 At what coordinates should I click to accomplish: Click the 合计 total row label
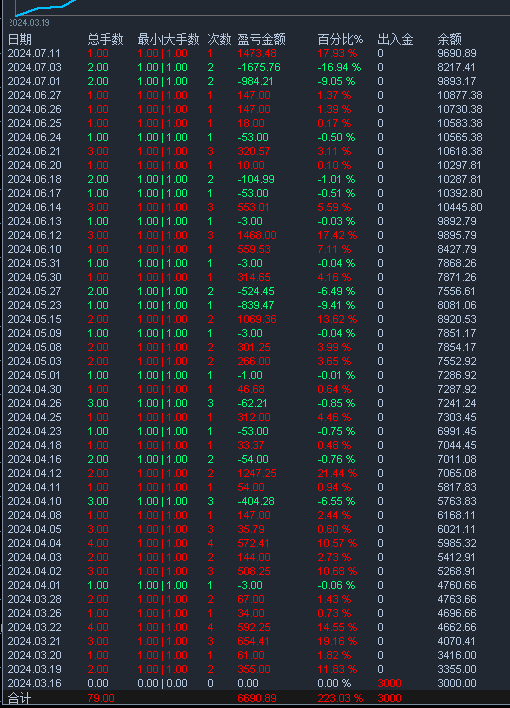(19, 699)
